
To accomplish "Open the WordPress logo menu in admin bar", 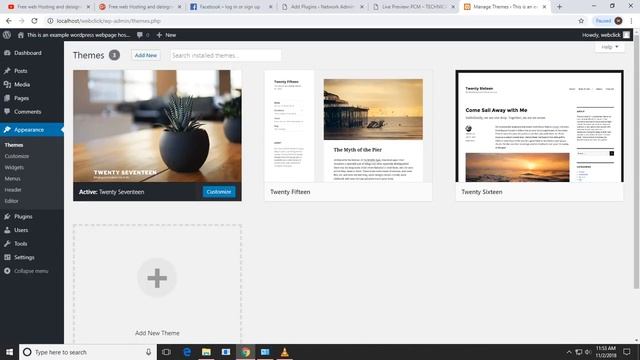I will (7, 35).
